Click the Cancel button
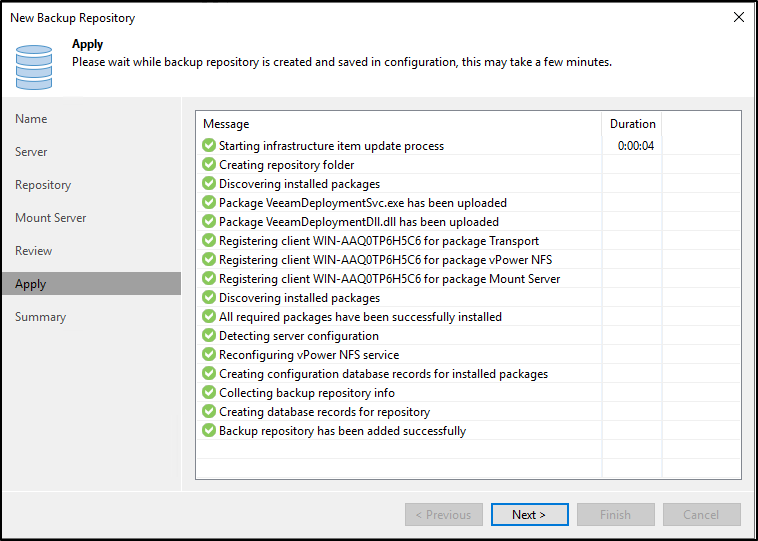 701,514
